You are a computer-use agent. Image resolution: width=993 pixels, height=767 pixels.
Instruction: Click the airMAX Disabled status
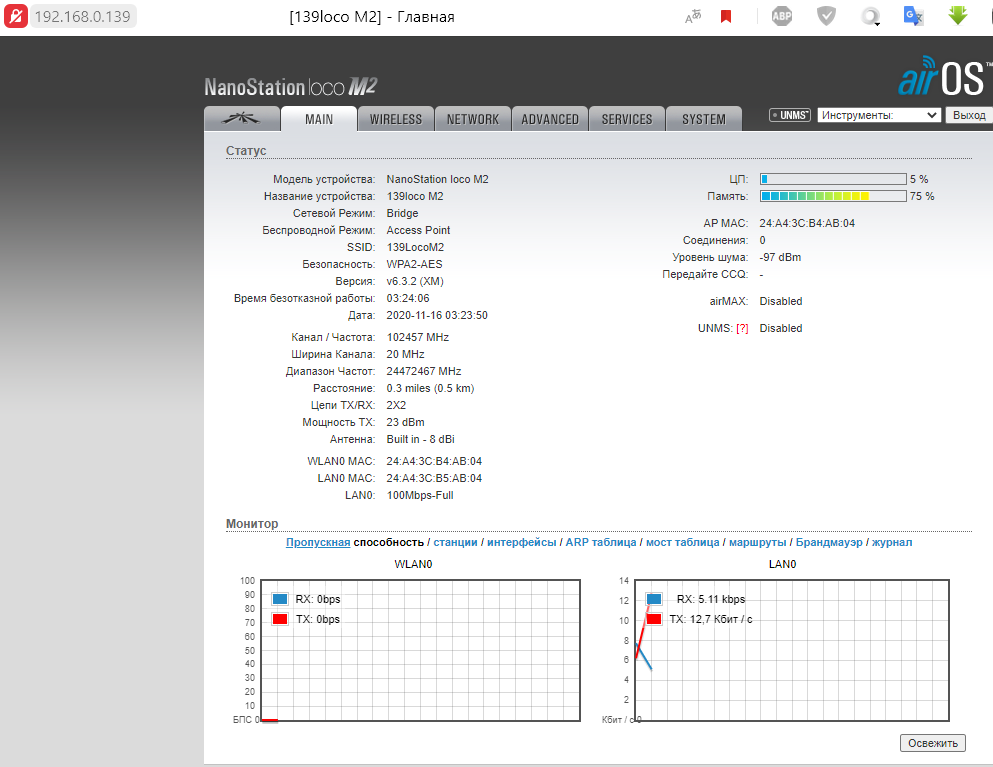(x=781, y=301)
